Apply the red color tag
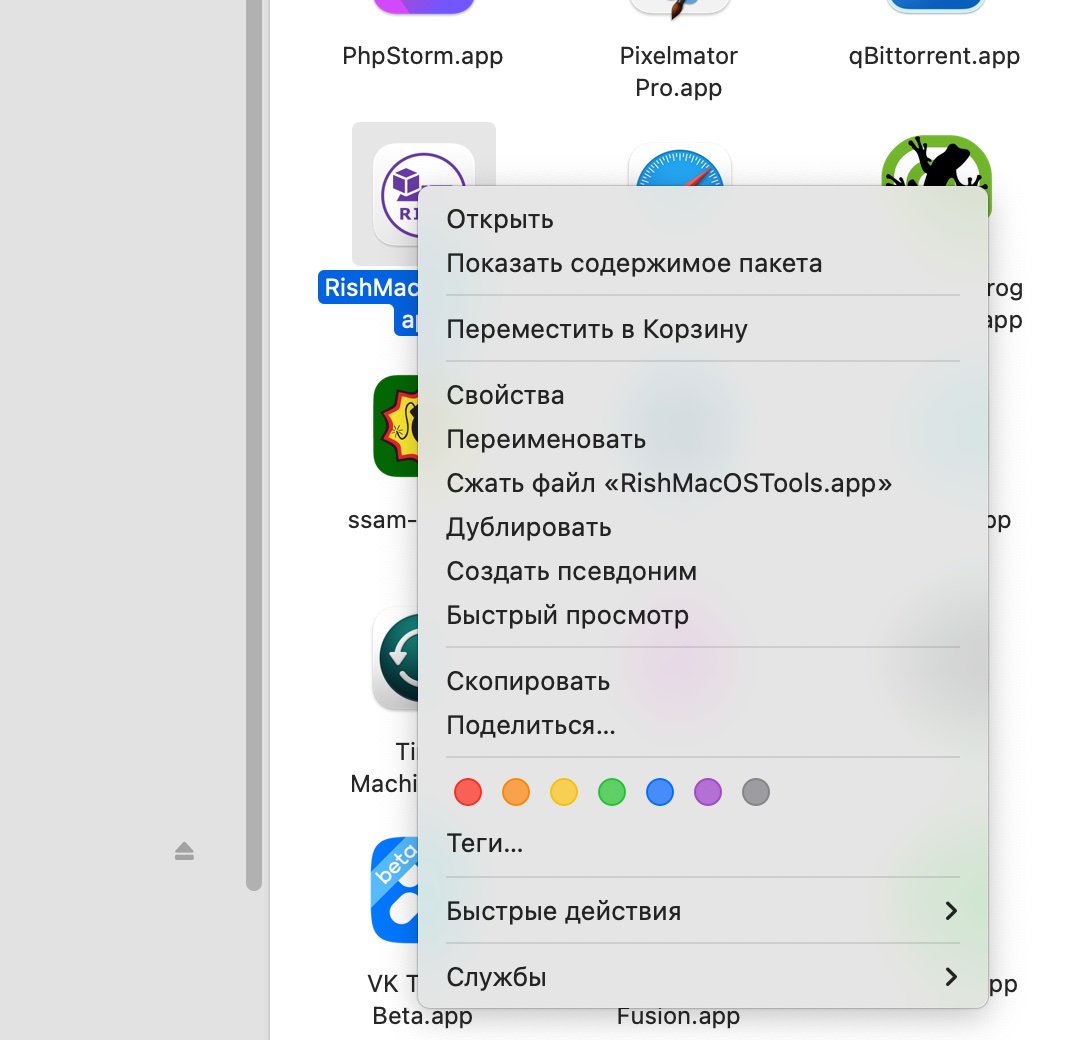 [x=468, y=793]
